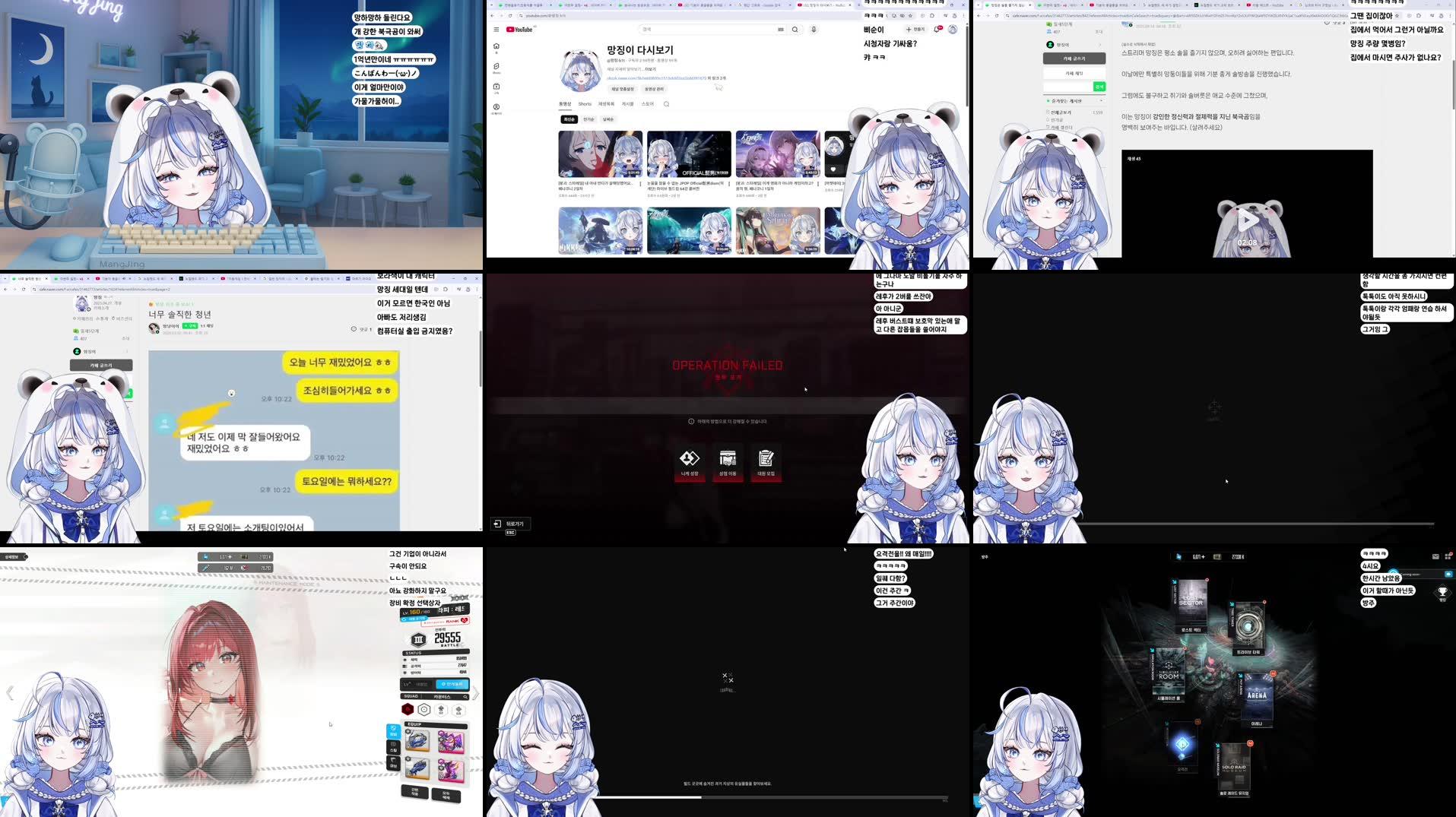Image resolution: width=1456 pixels, height=817 pixels.
Task: Toggle the 최신순 sort chip
Action: tap(569, 119)
